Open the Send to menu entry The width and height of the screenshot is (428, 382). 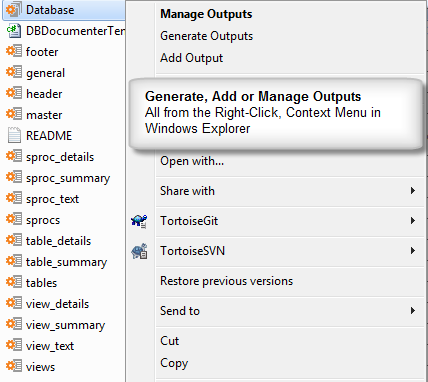tap(180, 311)
